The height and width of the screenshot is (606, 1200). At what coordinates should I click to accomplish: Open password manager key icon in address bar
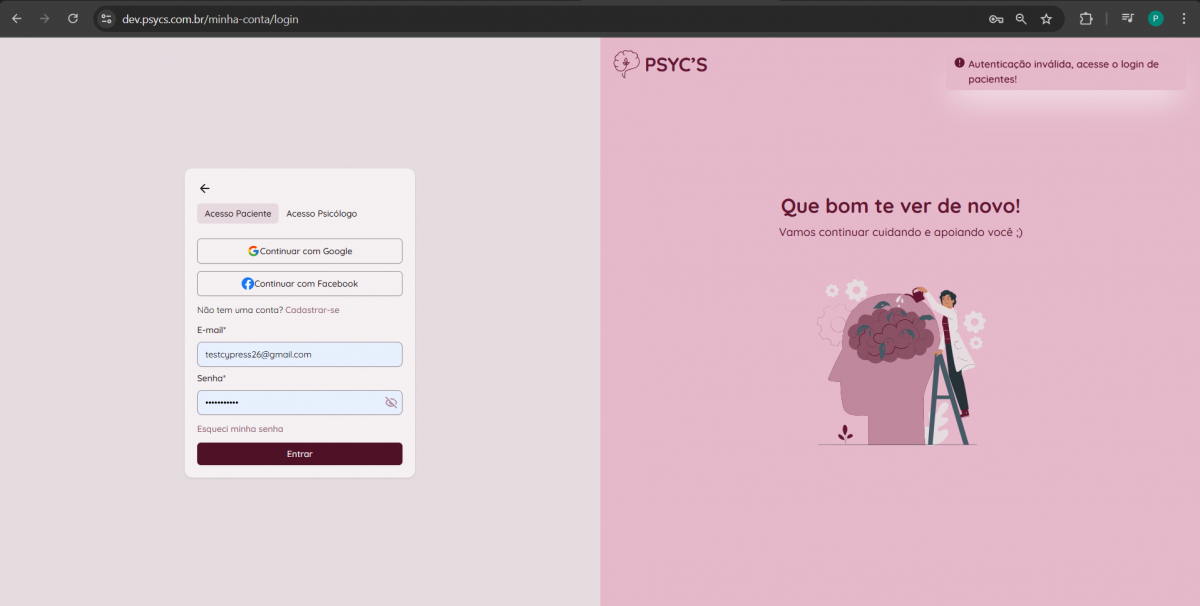(x=996, y=19)
